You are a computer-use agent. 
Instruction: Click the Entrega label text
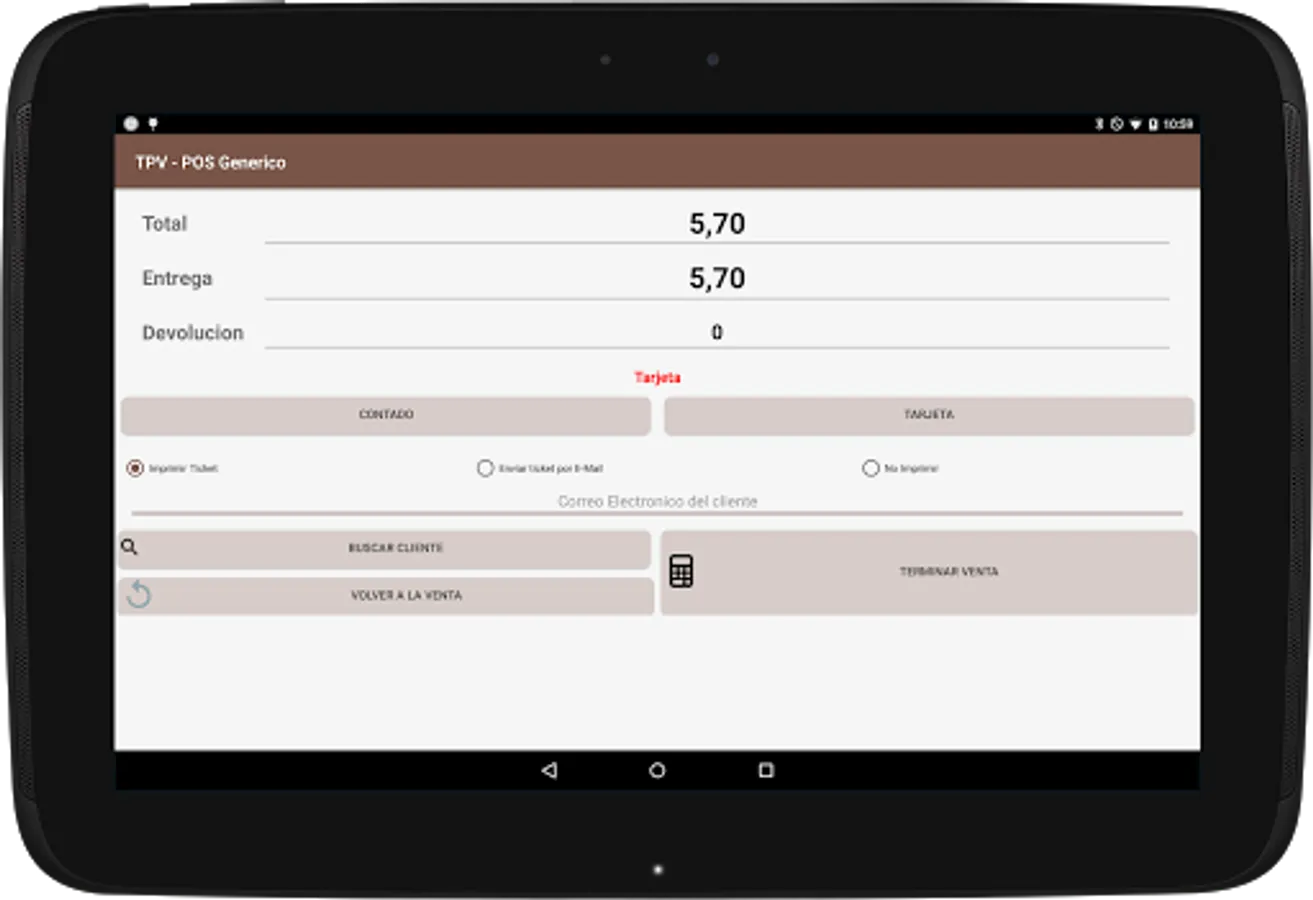click(177, 278)
